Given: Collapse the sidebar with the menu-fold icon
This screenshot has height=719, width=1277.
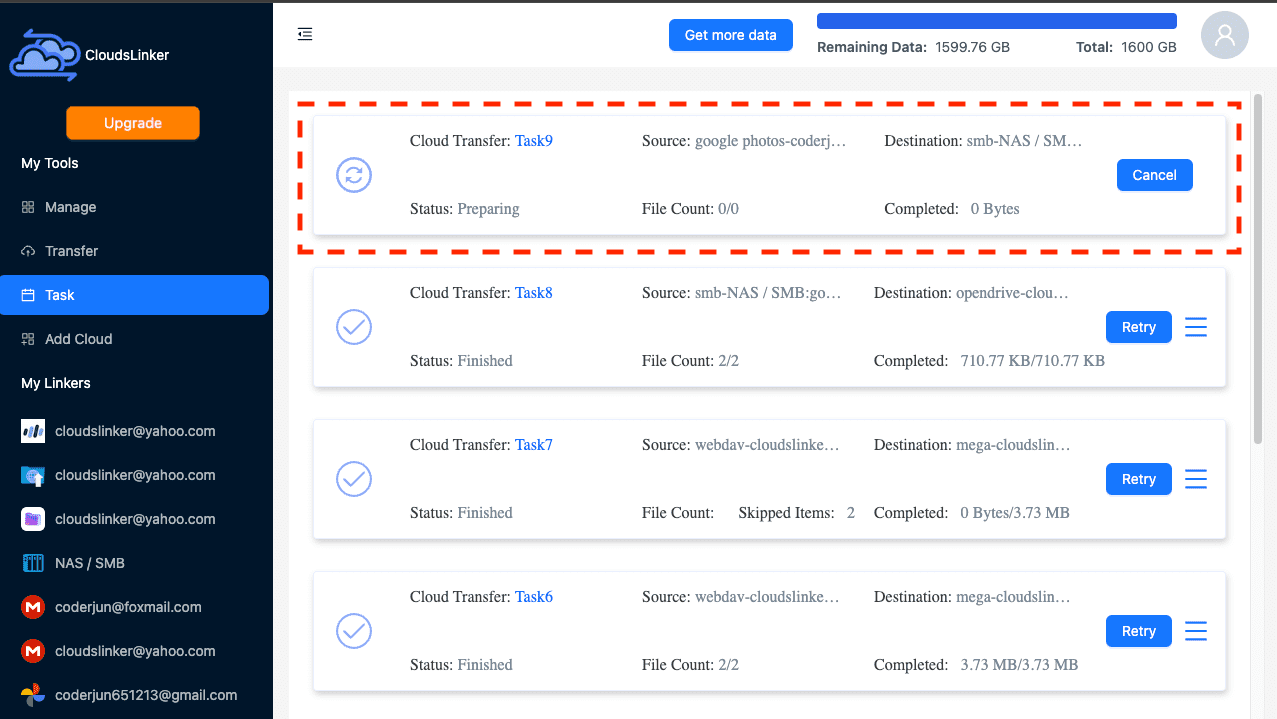Looking at the screenshot, I should click(305, 35).
